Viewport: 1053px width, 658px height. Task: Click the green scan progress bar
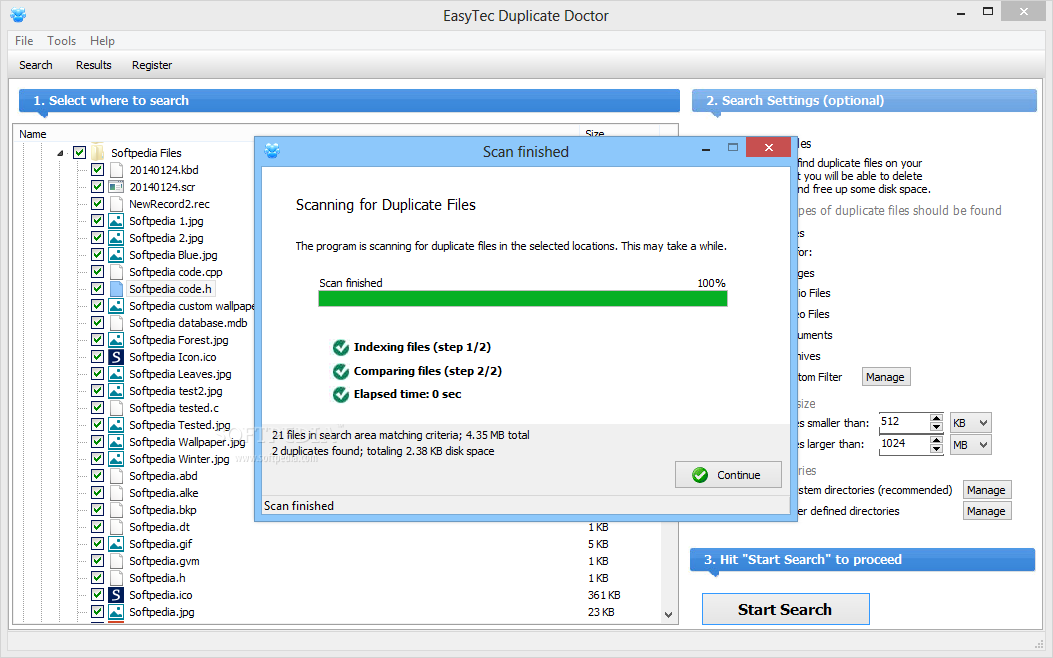522,299
